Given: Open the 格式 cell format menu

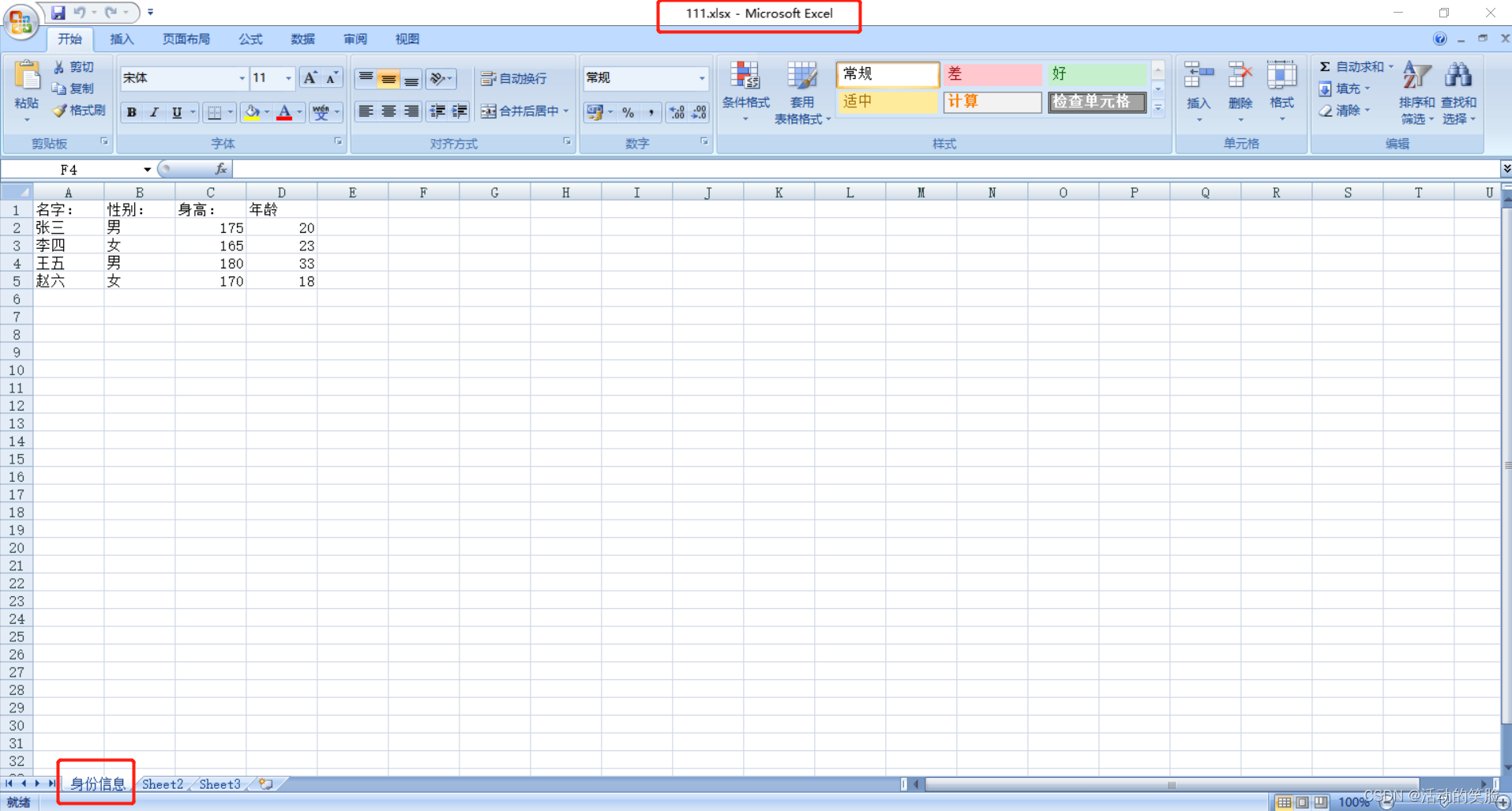Looking at the screenshot, I should (1281, 92).
